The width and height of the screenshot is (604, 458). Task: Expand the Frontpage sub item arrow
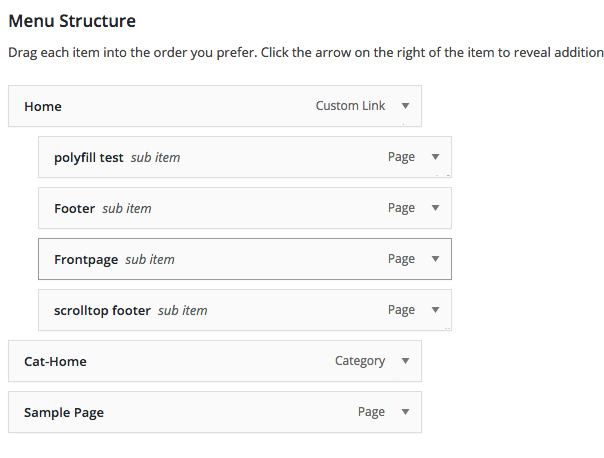[435, 259]
